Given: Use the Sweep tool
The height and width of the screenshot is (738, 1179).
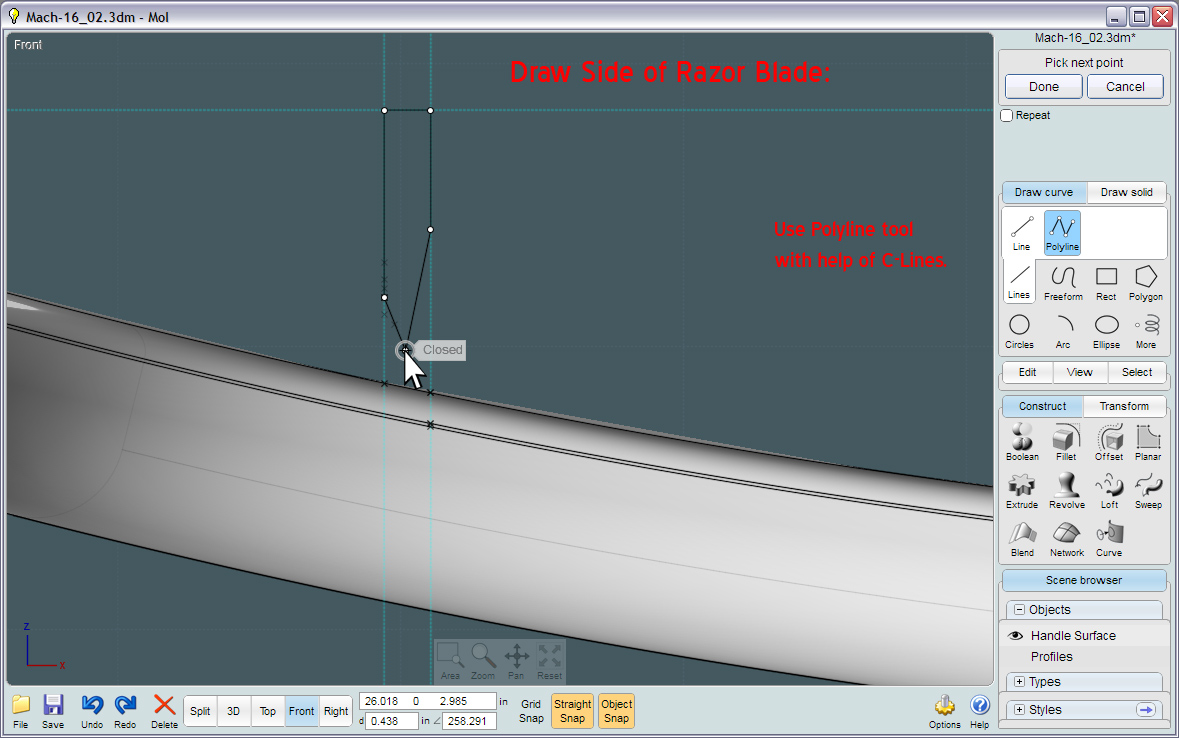Looking at the screenshot, I should (1148, 490).
